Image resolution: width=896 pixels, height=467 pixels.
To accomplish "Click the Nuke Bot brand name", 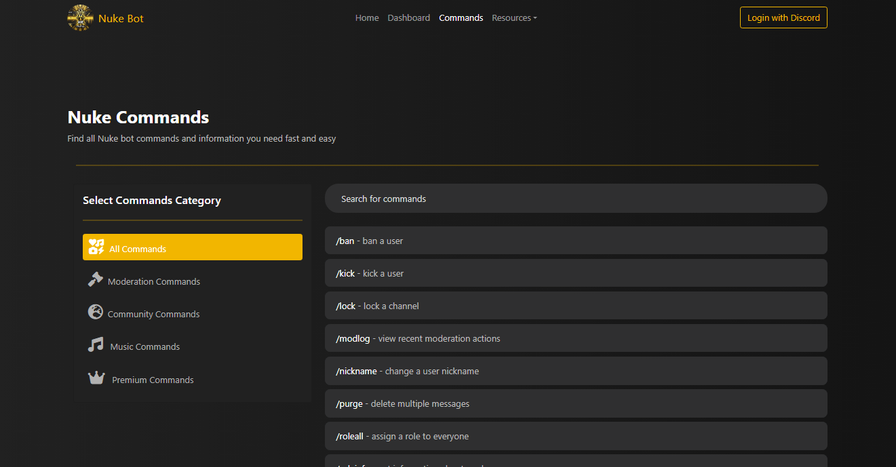I will [x=121, y=18].
